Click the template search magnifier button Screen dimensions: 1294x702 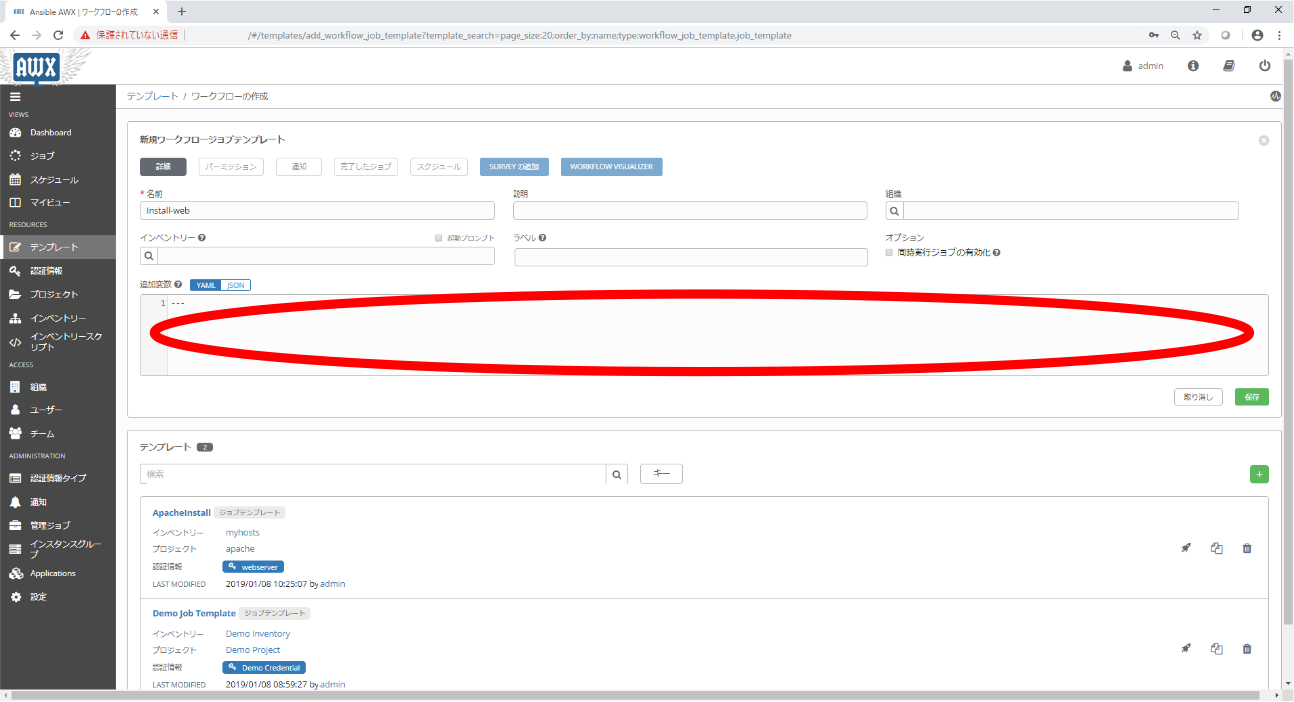(617, 474)
